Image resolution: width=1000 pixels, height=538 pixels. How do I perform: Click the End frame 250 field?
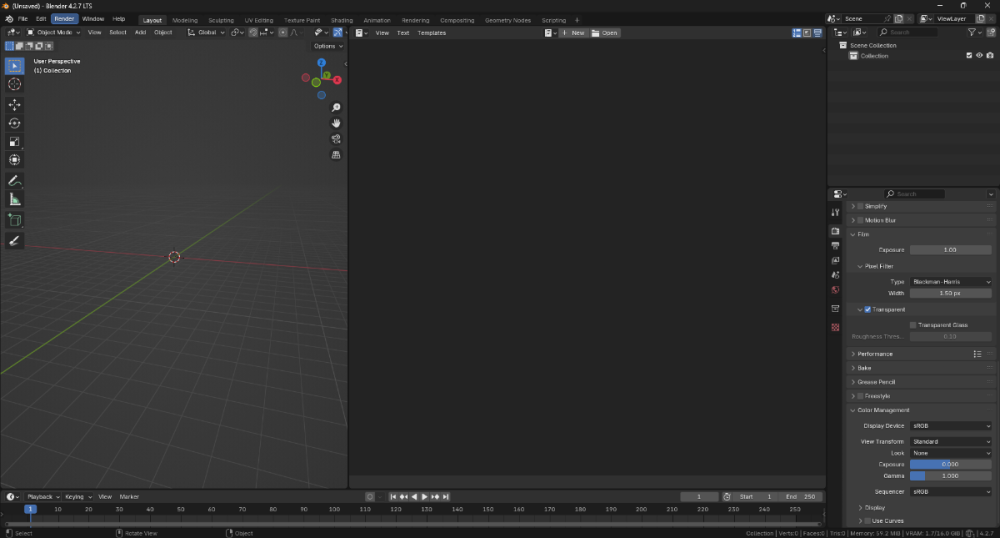(x=801, y=497)
